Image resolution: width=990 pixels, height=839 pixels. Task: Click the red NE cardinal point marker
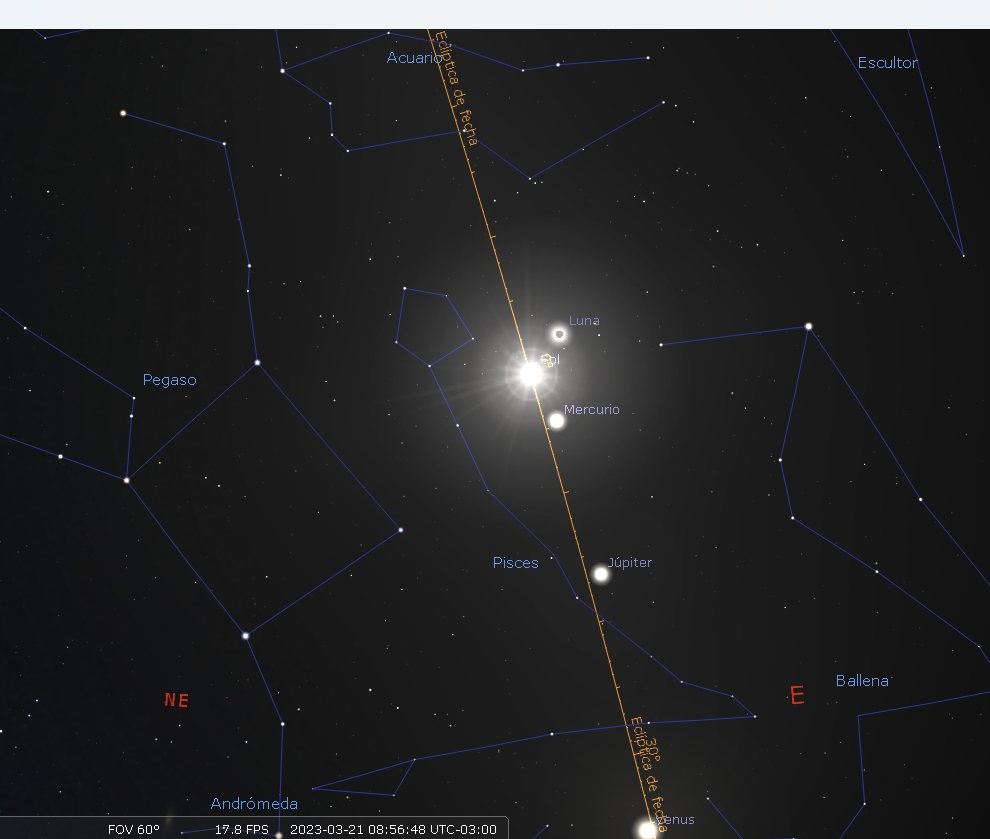[x=177, y=700]
